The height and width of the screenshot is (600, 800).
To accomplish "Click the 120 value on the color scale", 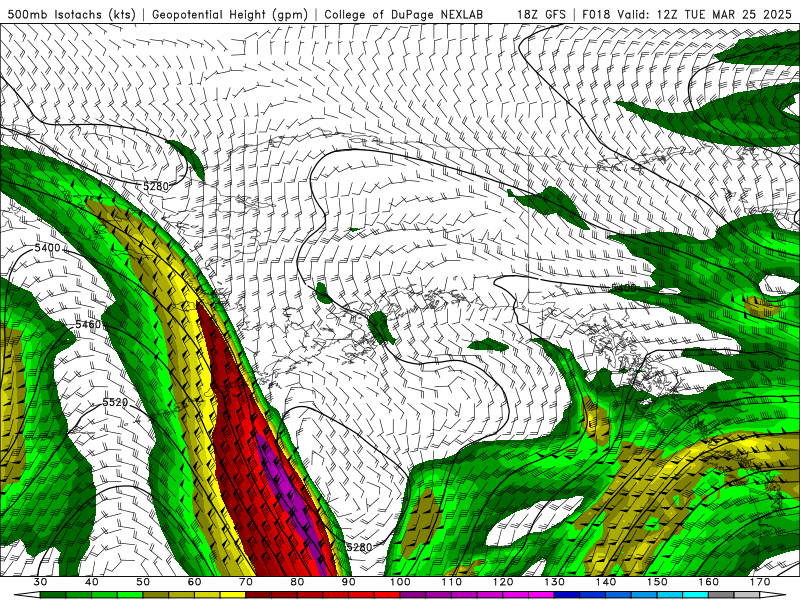I will [x=503, y=582].
